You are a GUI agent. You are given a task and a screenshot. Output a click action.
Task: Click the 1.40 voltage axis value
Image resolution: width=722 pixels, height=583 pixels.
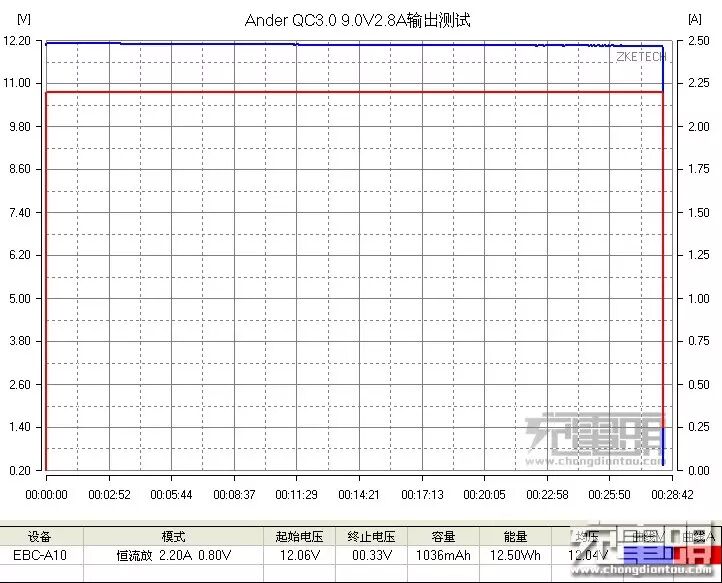coord(20,427)
